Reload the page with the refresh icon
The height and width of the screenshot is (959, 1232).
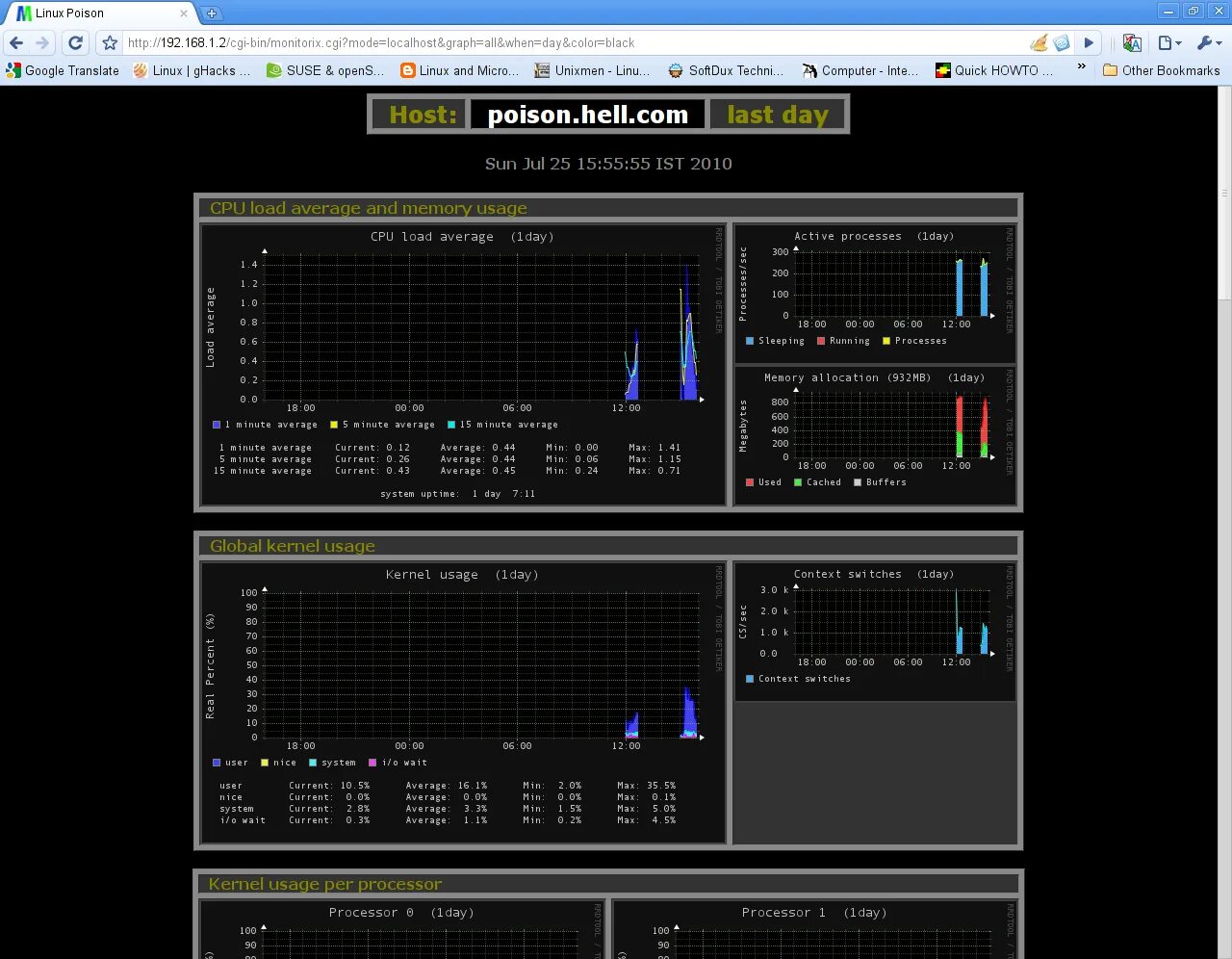pyautogui.click(x=76, y=42)
